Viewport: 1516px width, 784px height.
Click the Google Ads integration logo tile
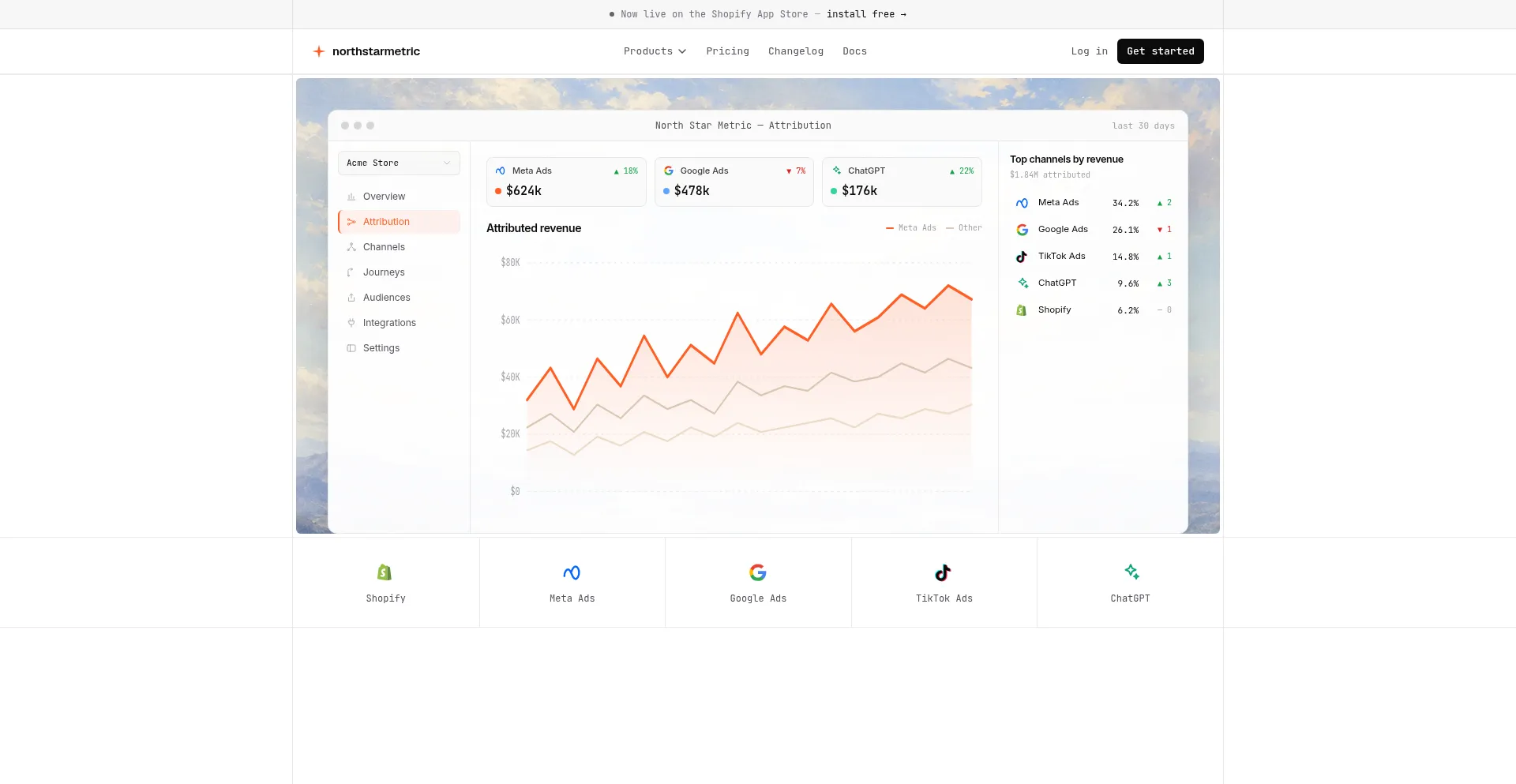tap(758, 583)
